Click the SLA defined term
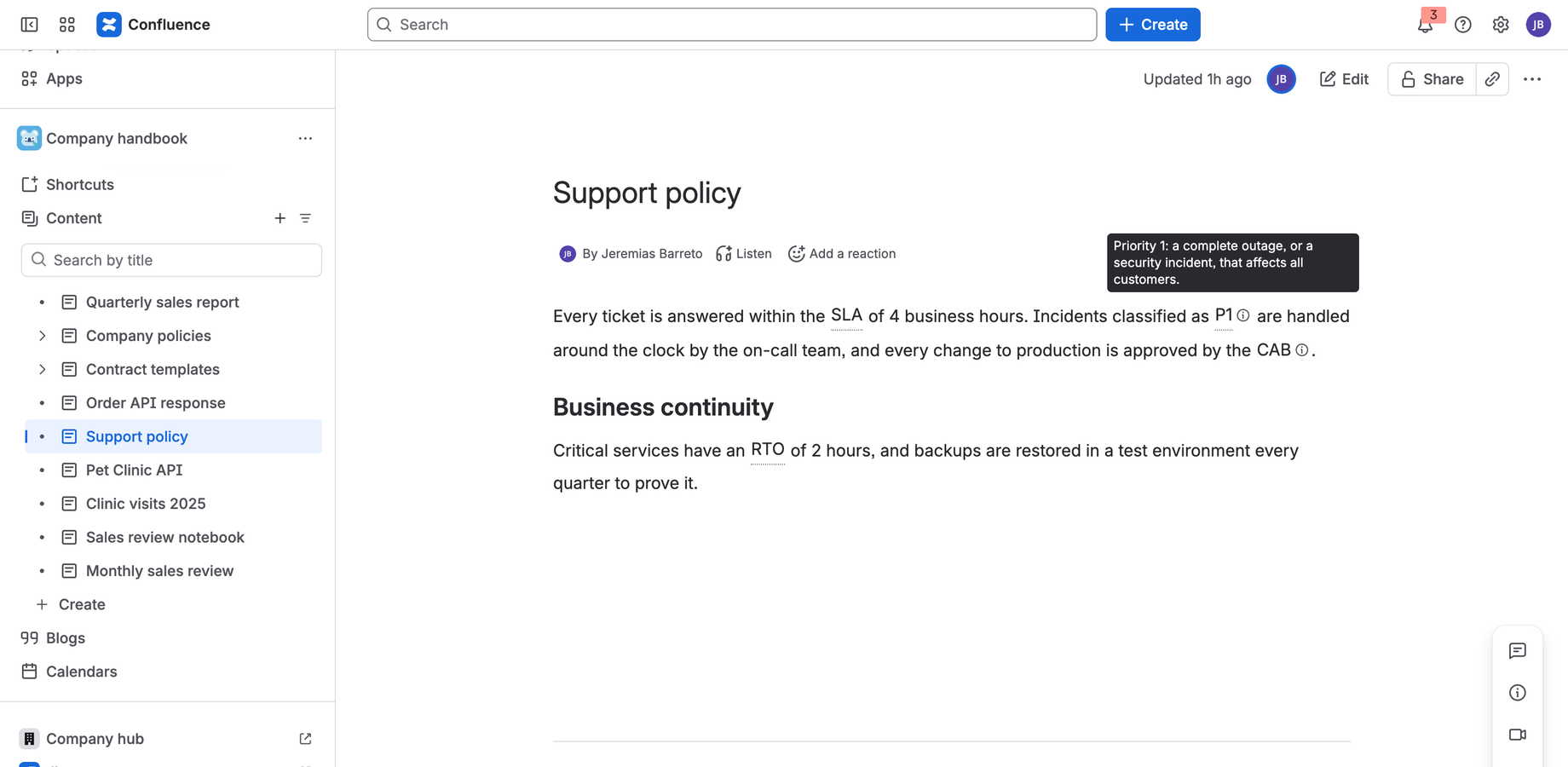The height and width of the screenshot is (767, 1568). coord(846,315)
